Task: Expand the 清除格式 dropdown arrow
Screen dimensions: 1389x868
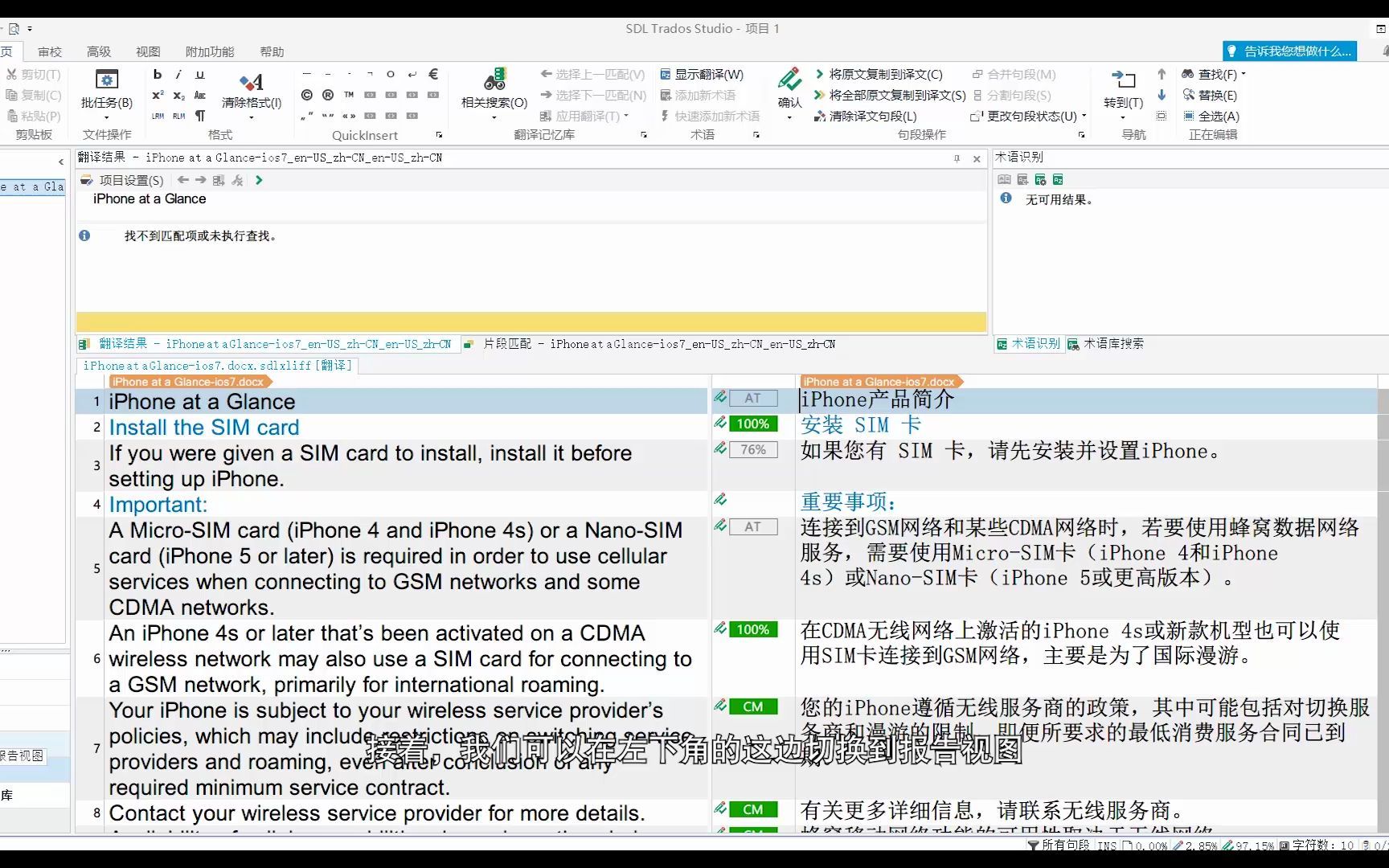Action: pyautogui.click(x=252, y=117)
